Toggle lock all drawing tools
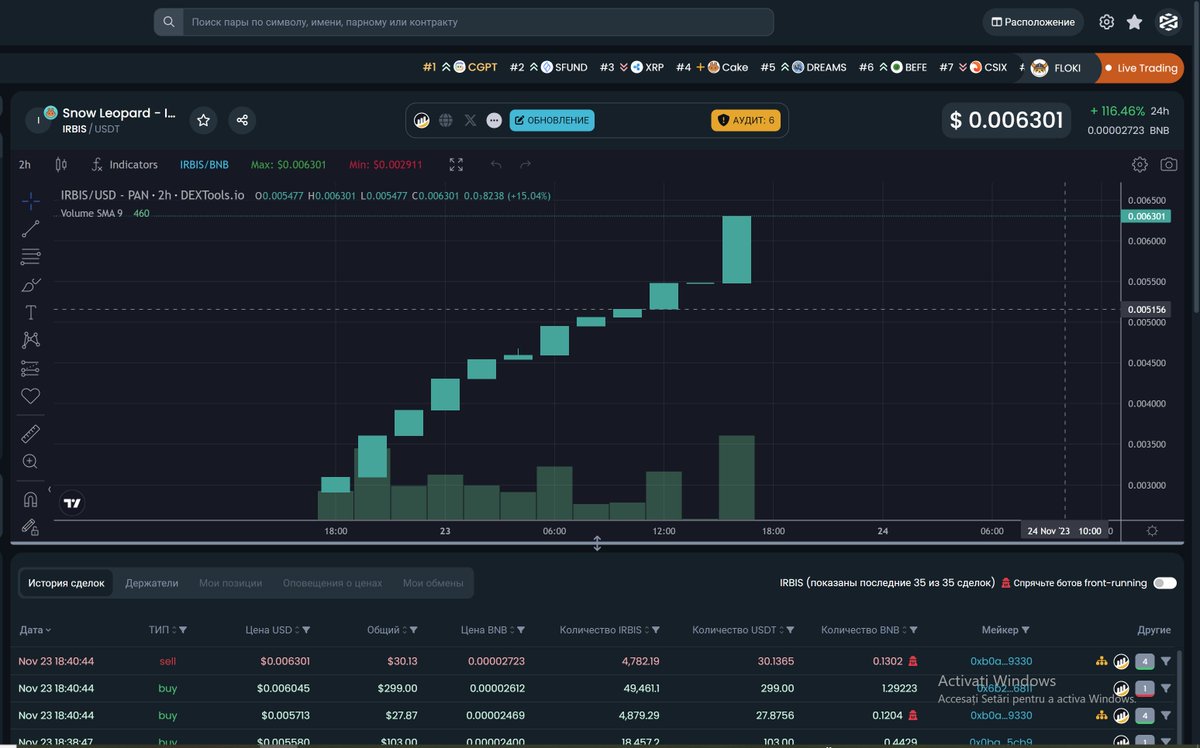 [x=30, y=527]
